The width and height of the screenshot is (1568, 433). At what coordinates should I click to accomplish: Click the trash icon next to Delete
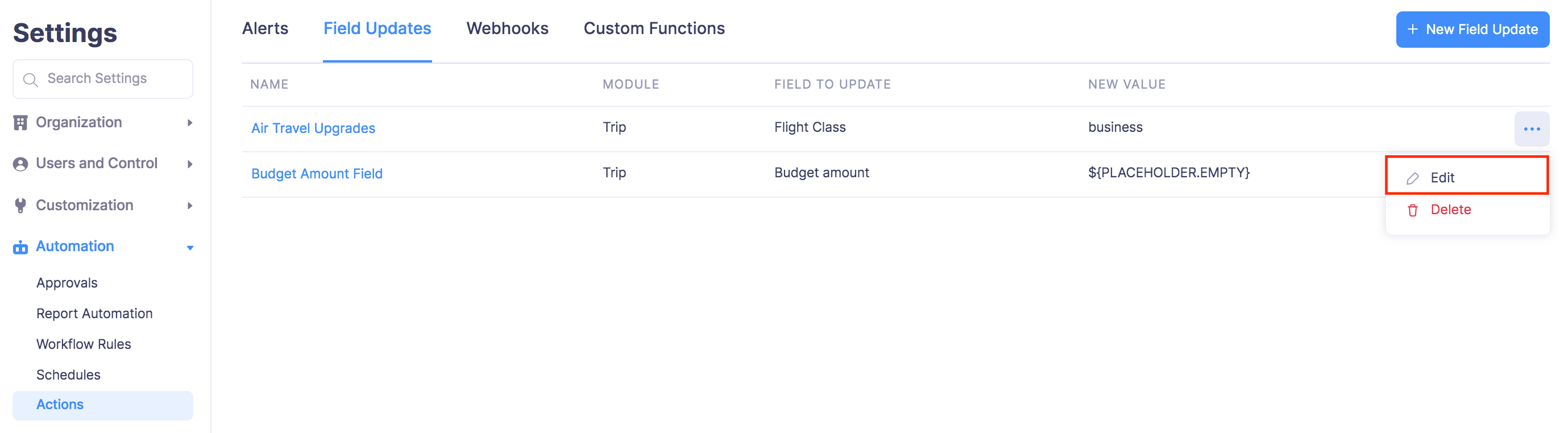1412,210
